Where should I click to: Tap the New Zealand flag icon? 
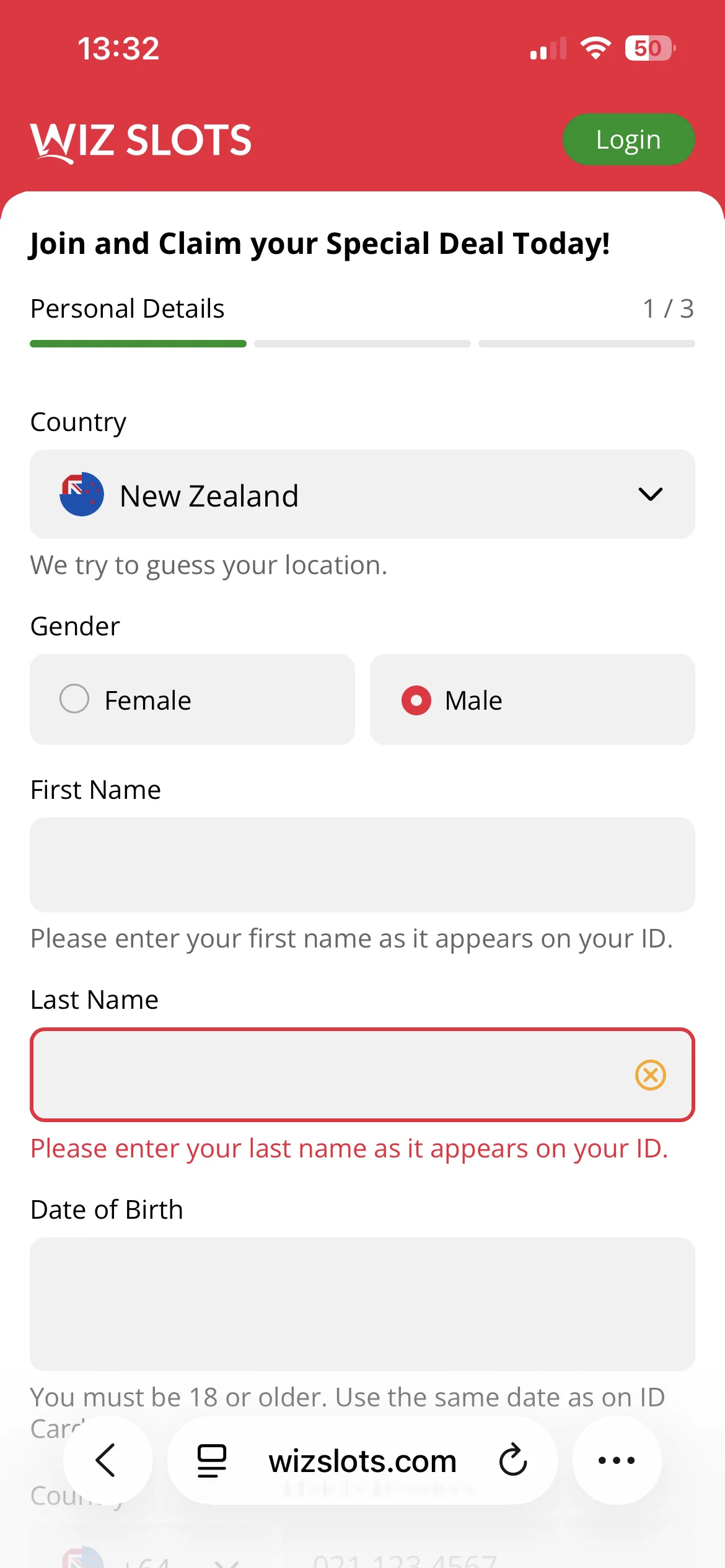click(x=82, y=494)
